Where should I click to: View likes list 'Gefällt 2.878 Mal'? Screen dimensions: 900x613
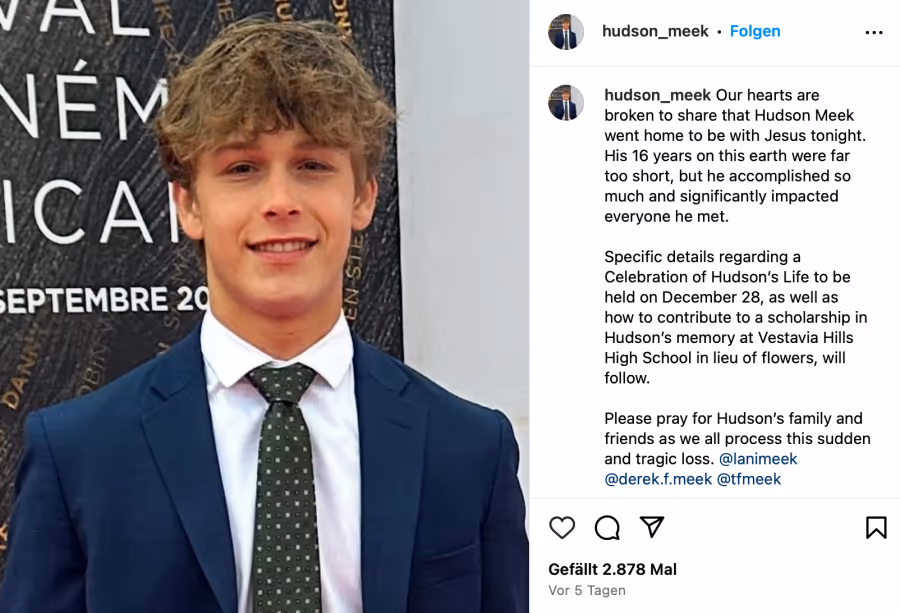pos(612,569)
